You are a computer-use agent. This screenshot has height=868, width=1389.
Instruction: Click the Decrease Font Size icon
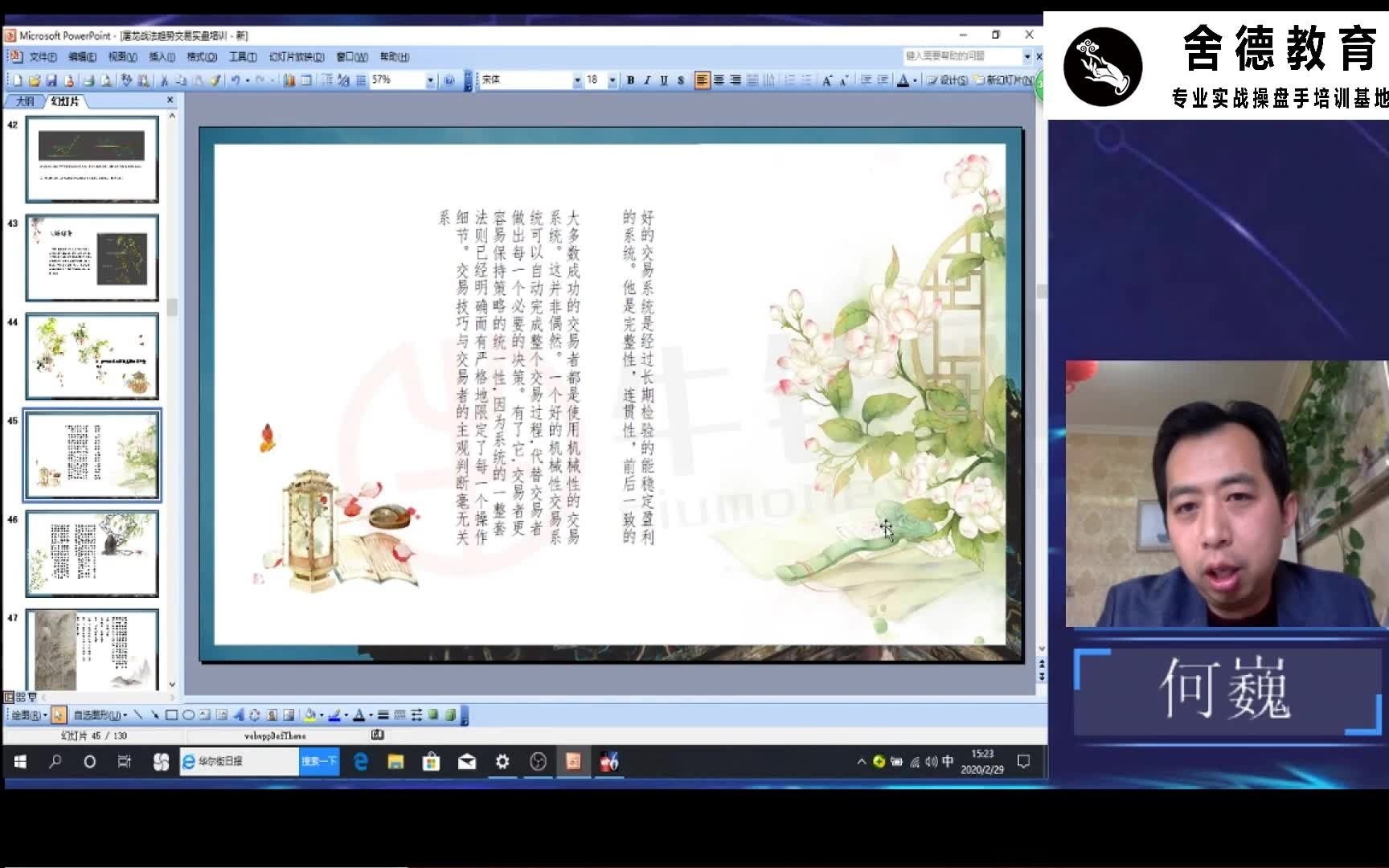(x=844, y=80)
